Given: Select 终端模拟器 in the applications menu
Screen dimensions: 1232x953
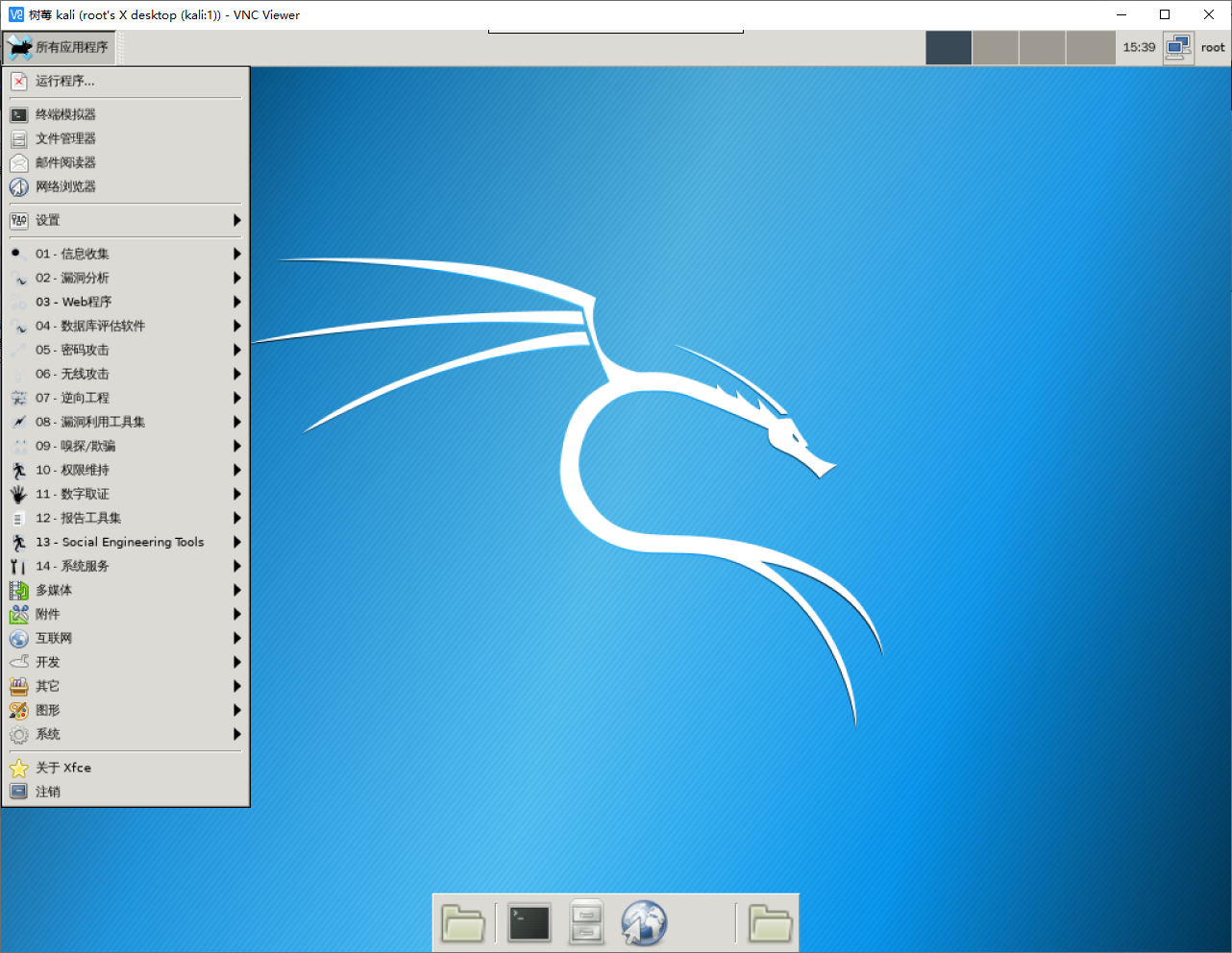Looking at the screenshot, I should click(65, 115).
